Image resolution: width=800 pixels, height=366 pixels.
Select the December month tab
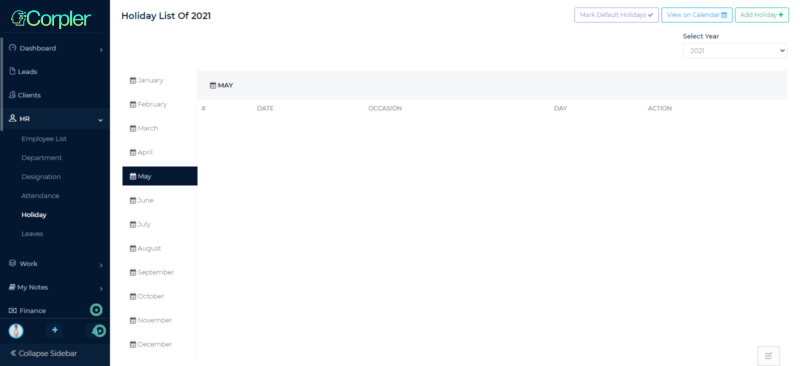click(160, 344)
